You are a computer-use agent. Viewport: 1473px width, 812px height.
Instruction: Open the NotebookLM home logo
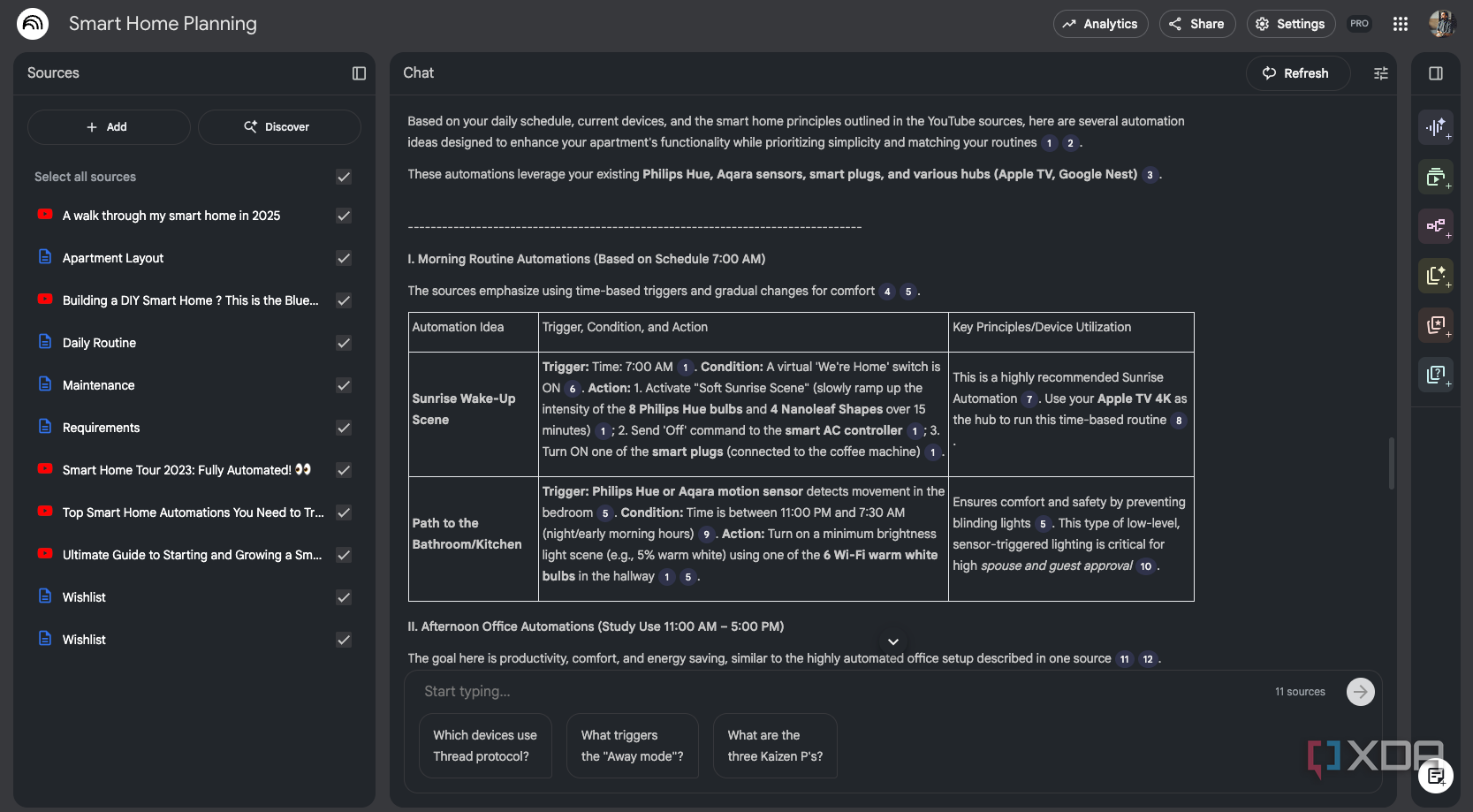coord(33,24)
